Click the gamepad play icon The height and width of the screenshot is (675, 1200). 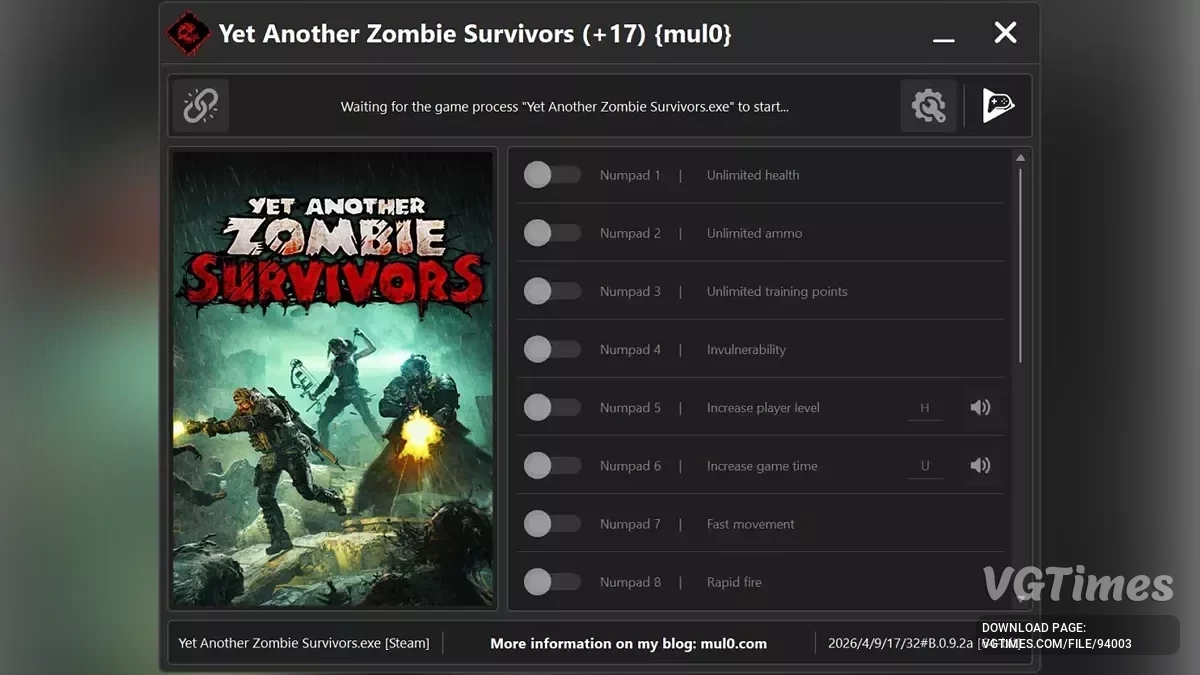point(997,105)
